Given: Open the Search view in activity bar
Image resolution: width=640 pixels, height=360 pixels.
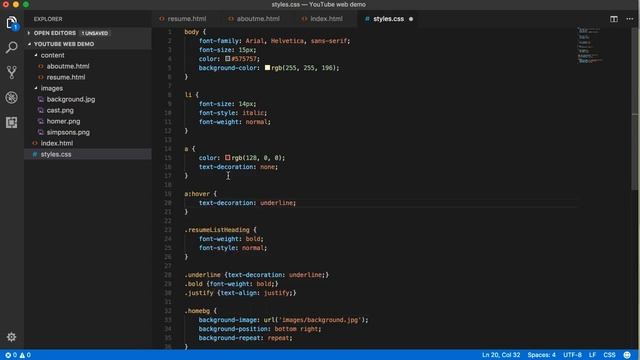Looking at the screenshot, I should click(11, 47).
